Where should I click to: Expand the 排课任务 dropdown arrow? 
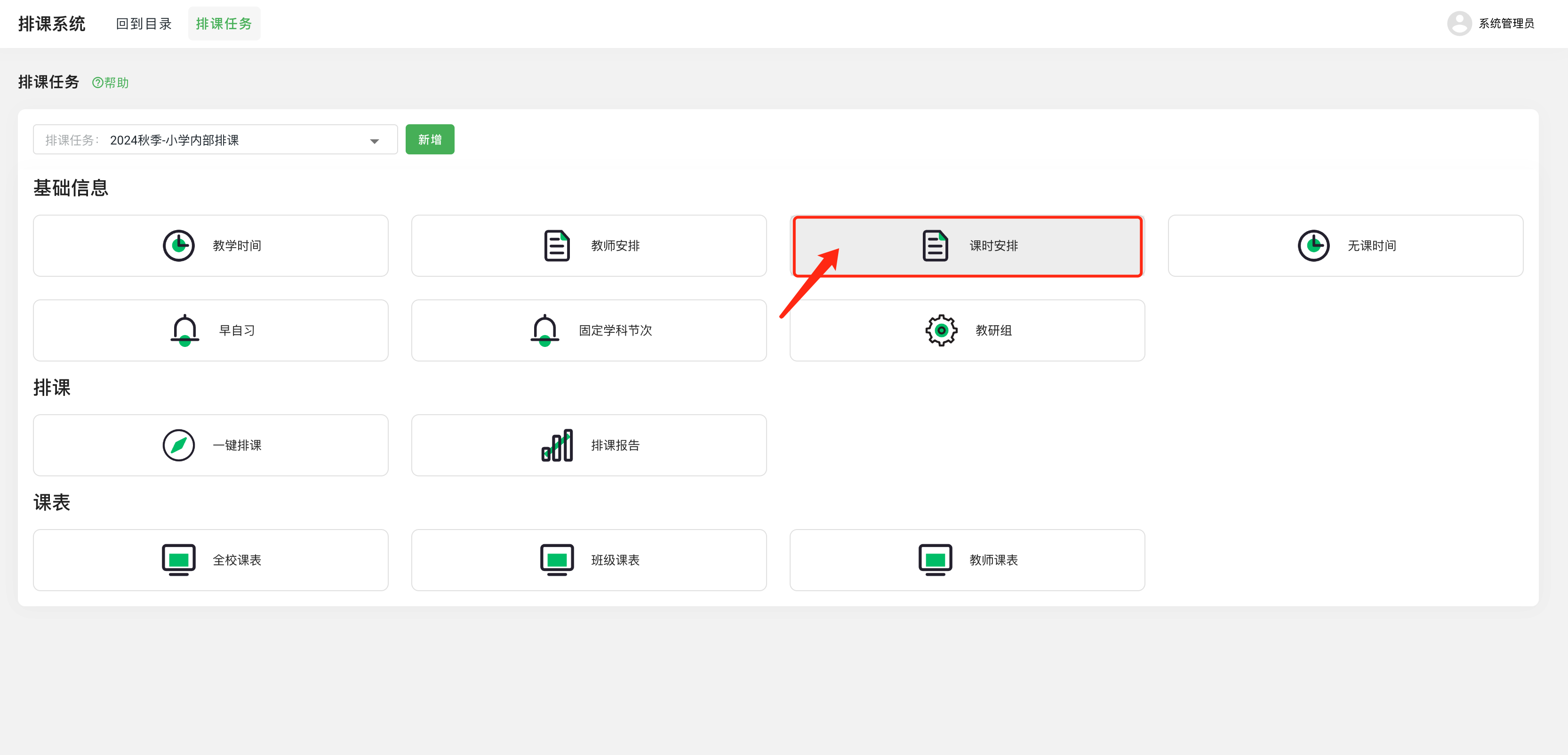coord(374,141)
